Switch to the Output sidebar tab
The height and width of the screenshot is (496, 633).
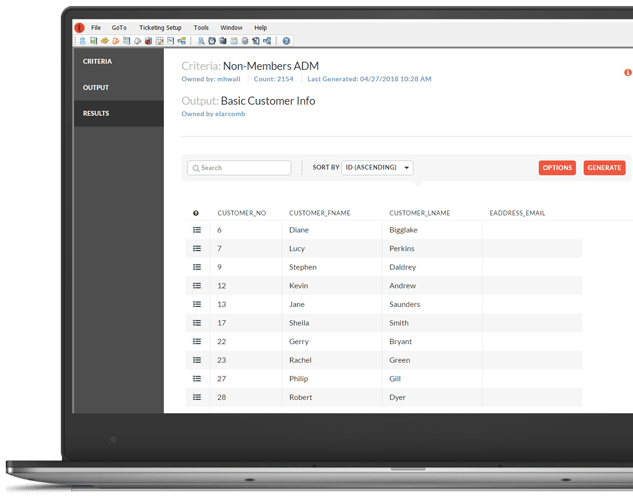(x=119, y=88)
